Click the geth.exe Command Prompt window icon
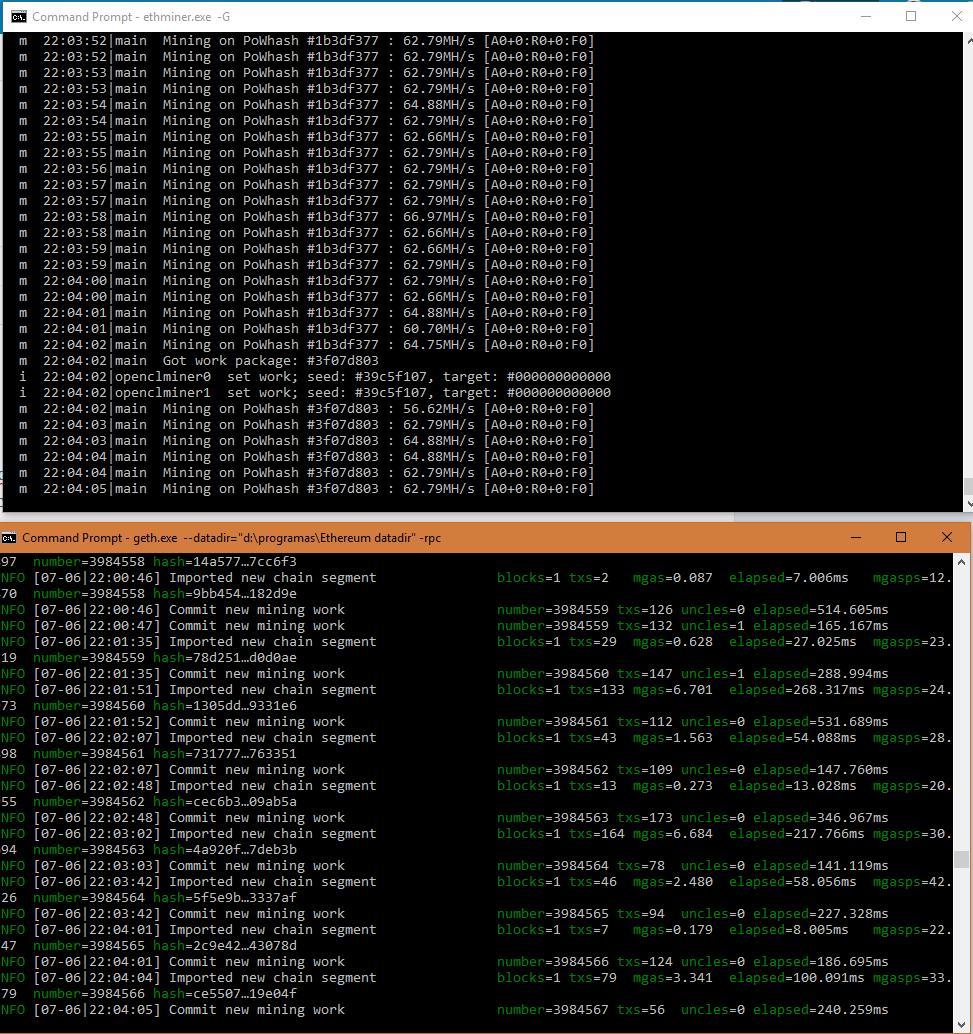The height and width of the screenshot is (1034, 973). point(9,538)
